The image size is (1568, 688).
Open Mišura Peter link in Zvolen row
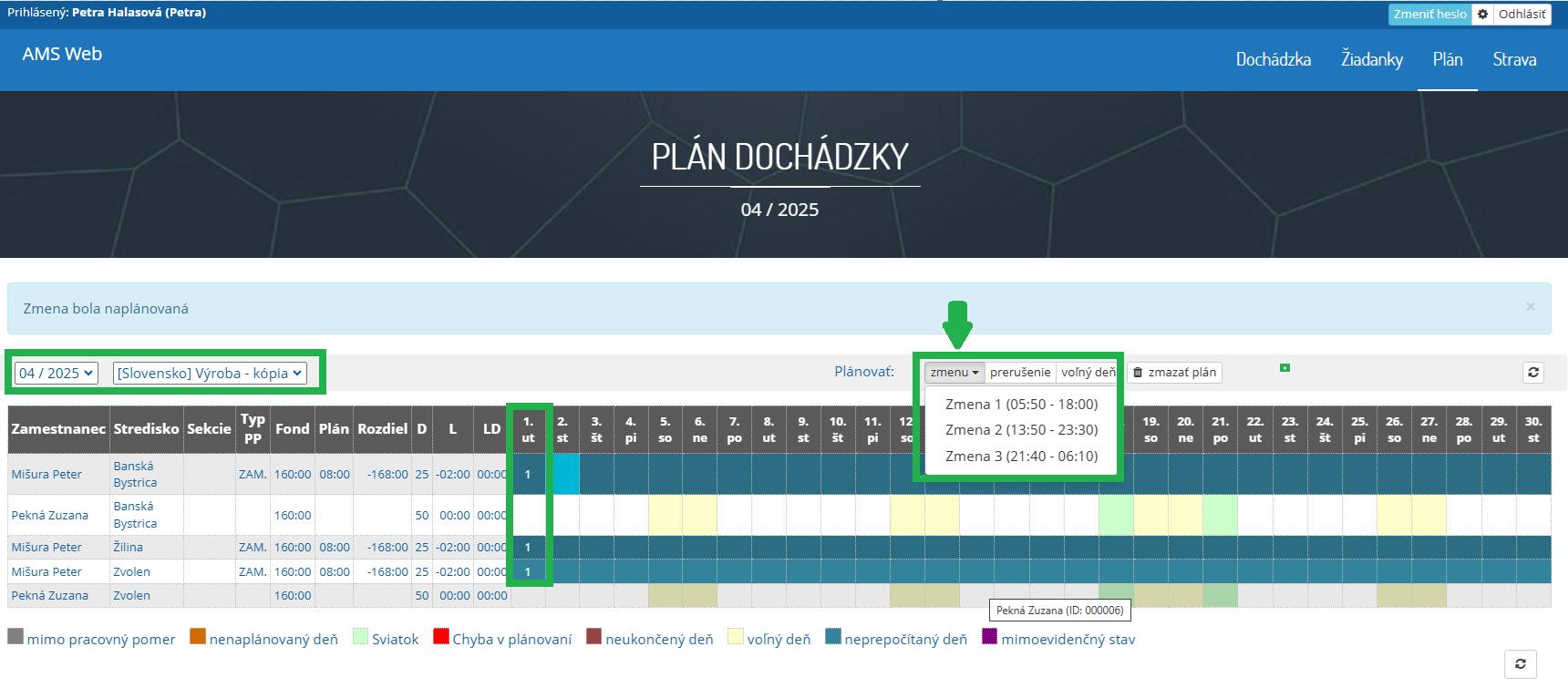[x=46, y=571]
